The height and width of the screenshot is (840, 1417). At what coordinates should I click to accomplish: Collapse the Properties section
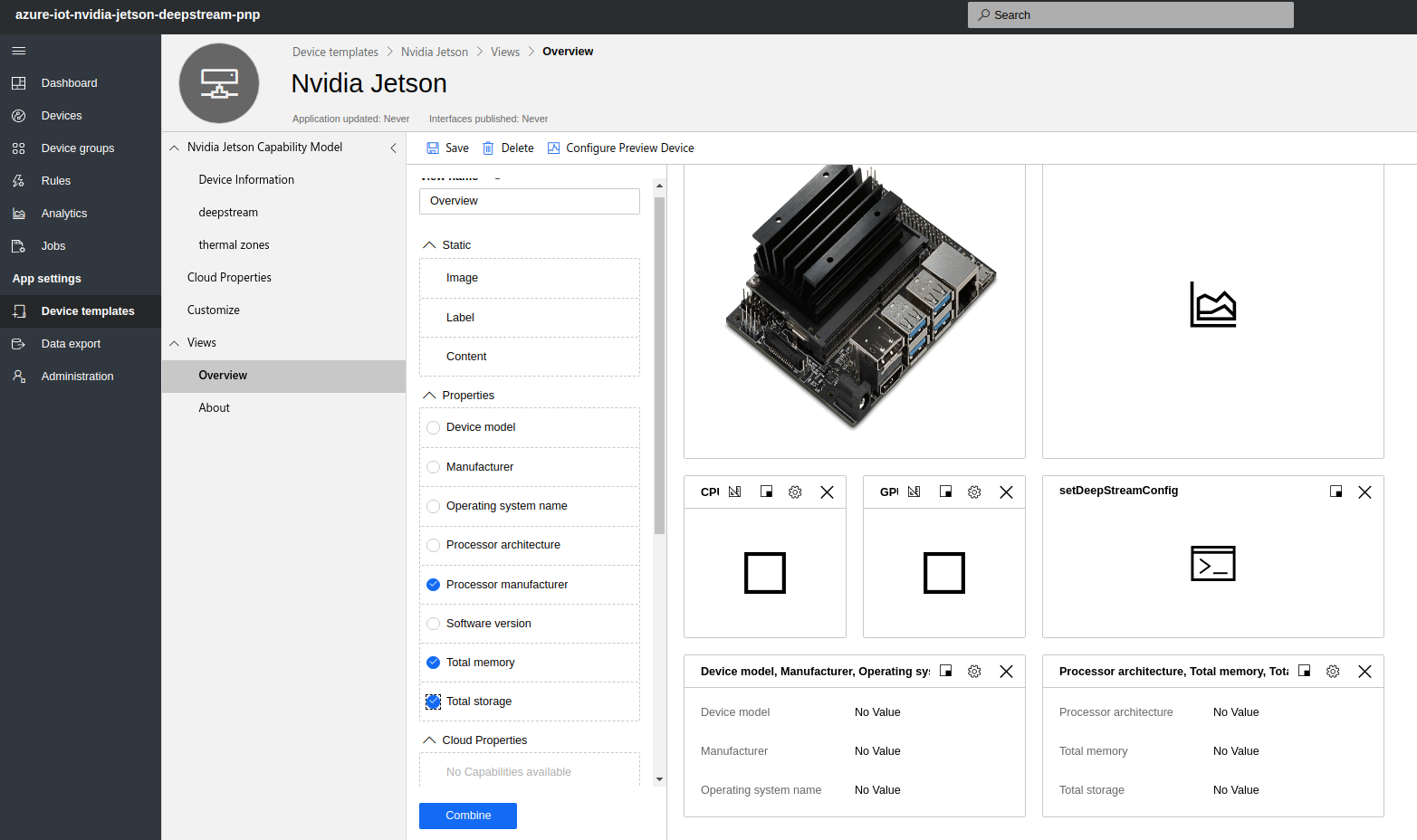point(429,396)
